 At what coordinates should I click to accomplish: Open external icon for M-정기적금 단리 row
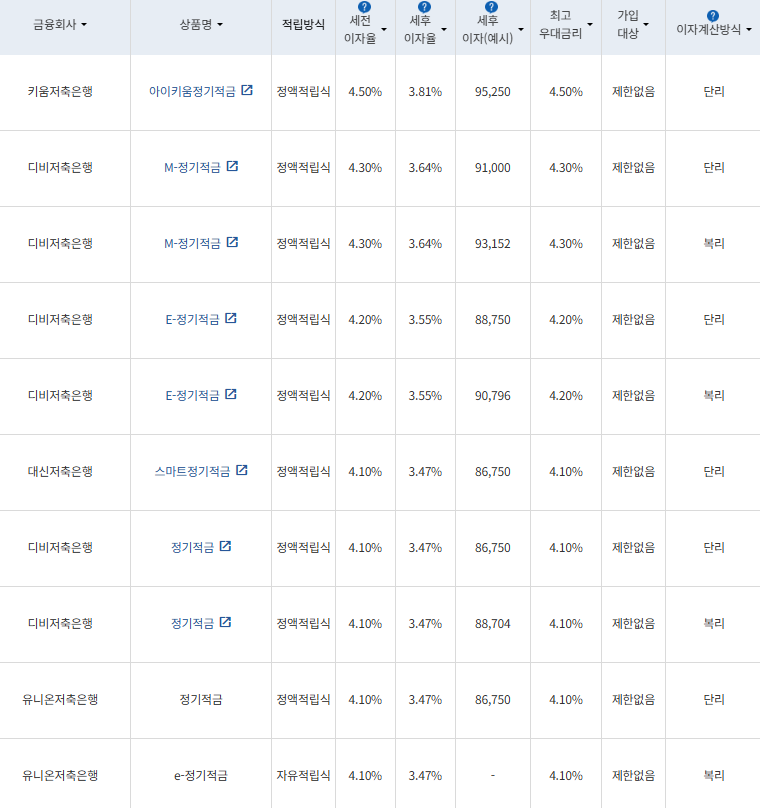click(x=232, y=166)
